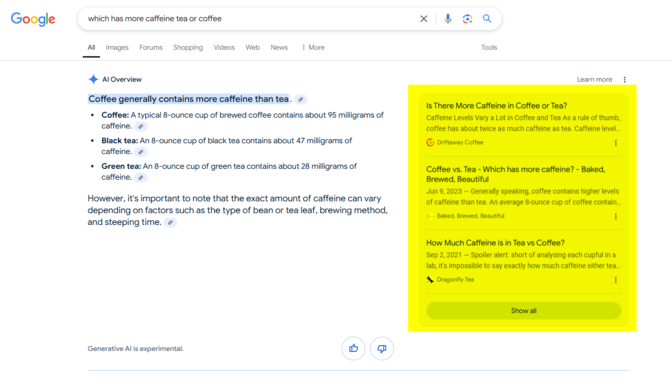Screen dimensions: 672x380
Task: Open source link icon after 'steeping time'
Action: click(x=170, y=223)
